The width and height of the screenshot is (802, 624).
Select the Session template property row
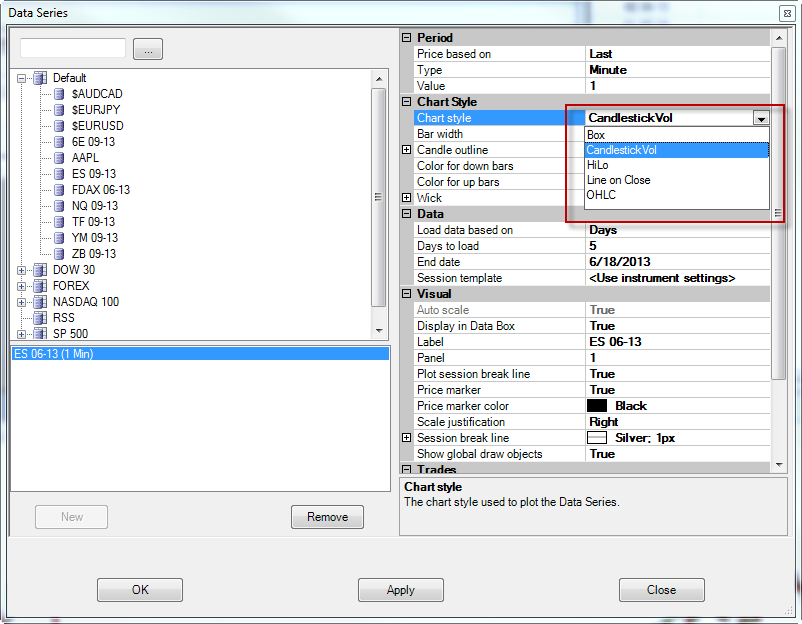(592, 278)
